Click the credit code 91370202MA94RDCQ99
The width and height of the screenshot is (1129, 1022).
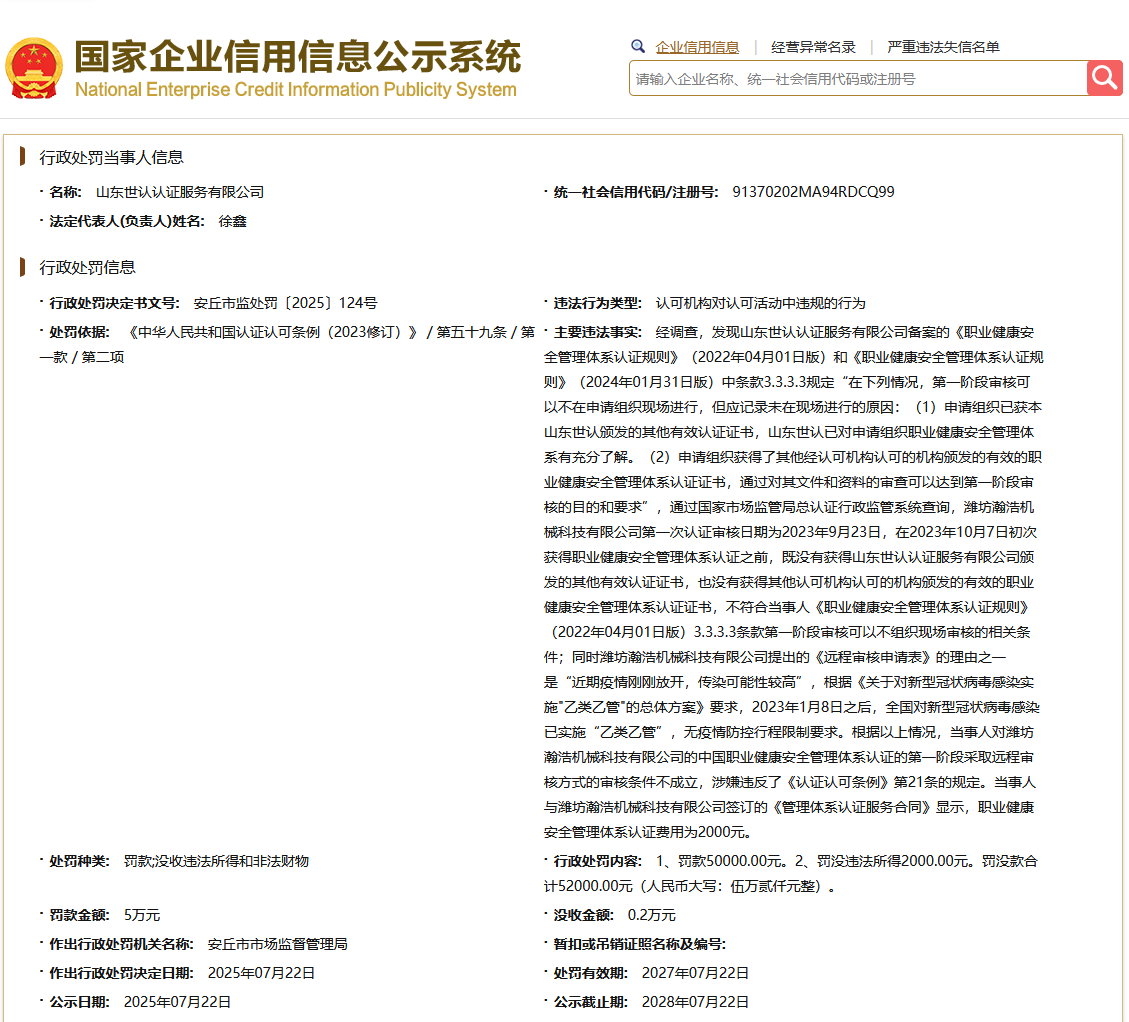[x=814, y=192]
